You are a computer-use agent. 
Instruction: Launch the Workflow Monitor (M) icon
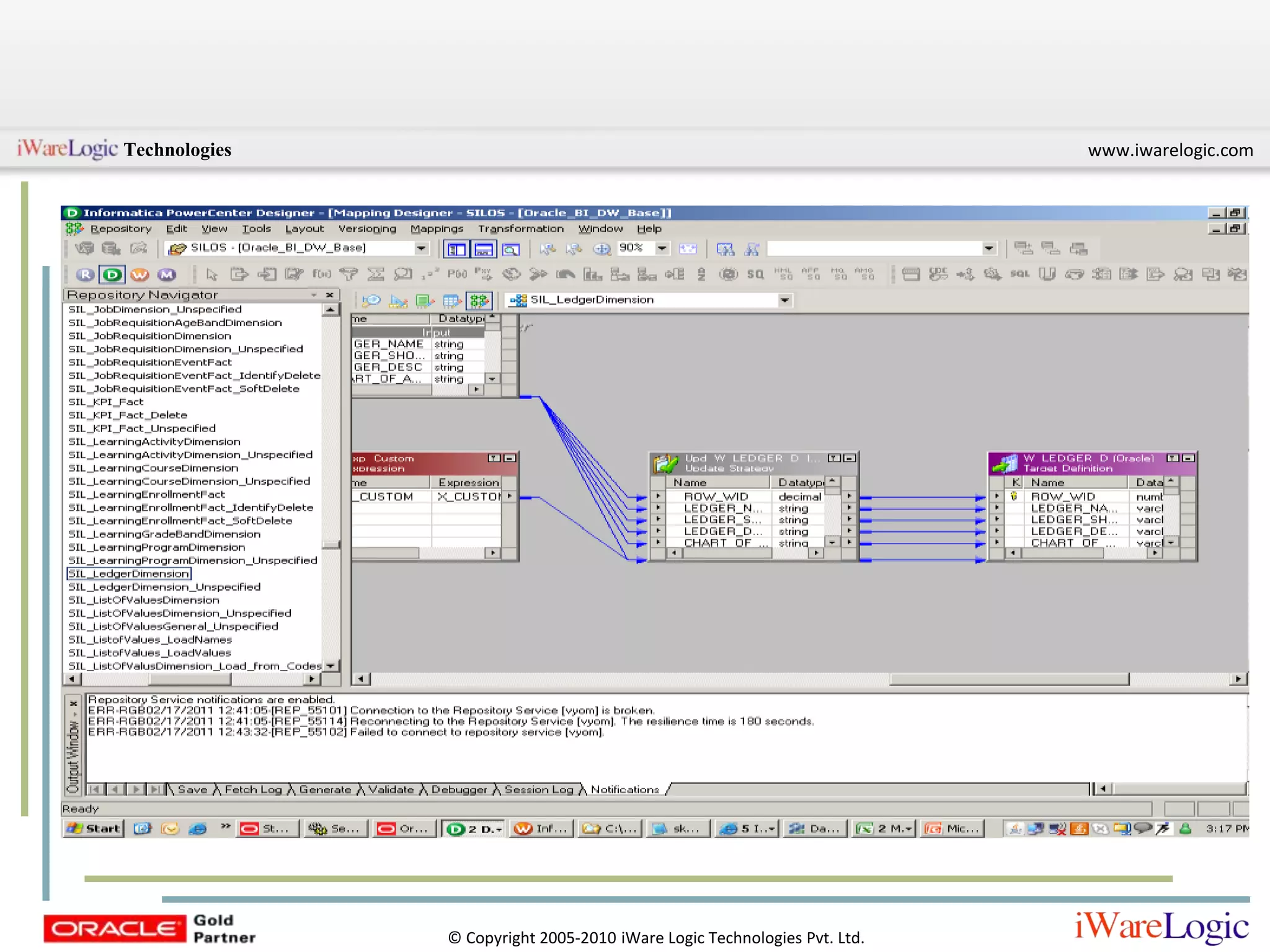pyautogui.click(x=166, y=275)
